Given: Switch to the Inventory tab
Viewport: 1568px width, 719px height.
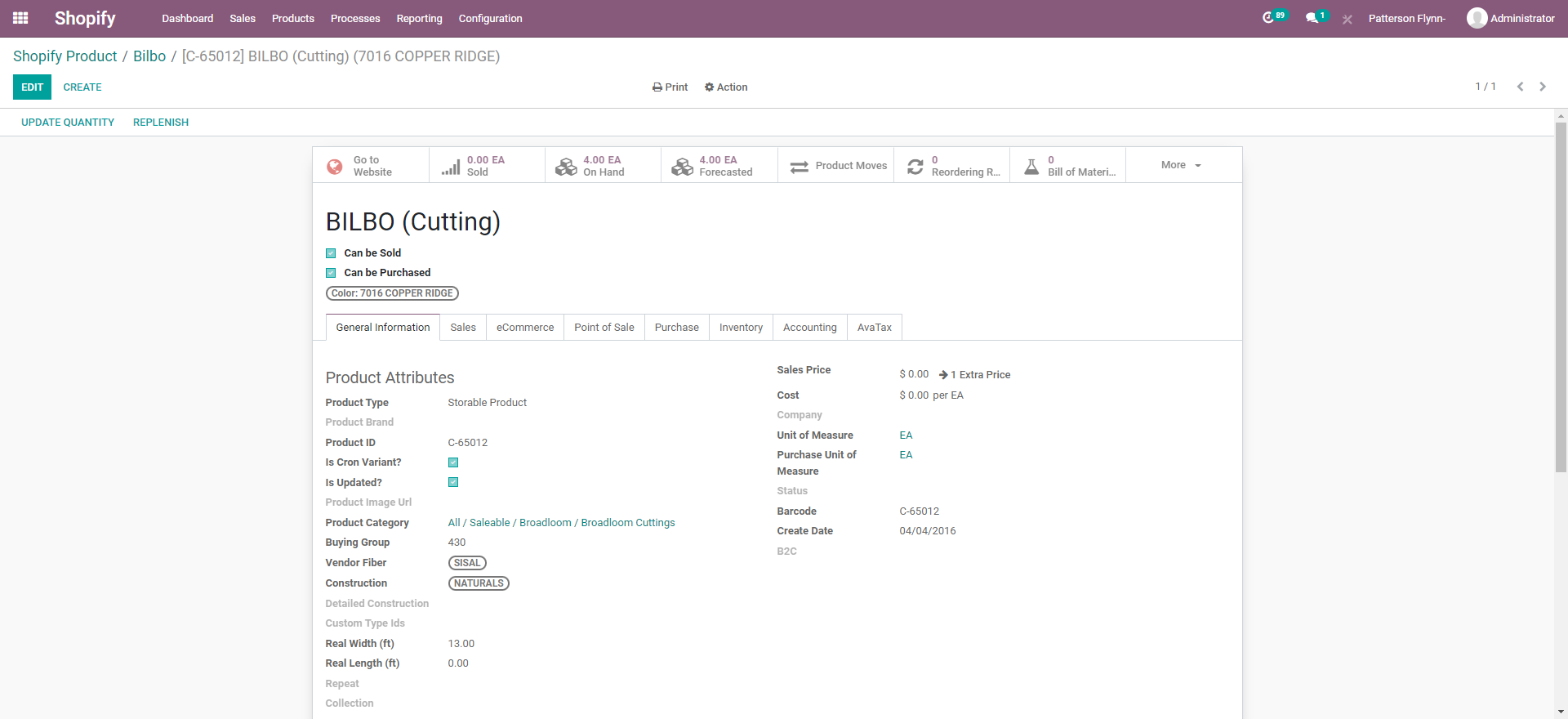Looking at the screenshot, I should click(741, 328).
